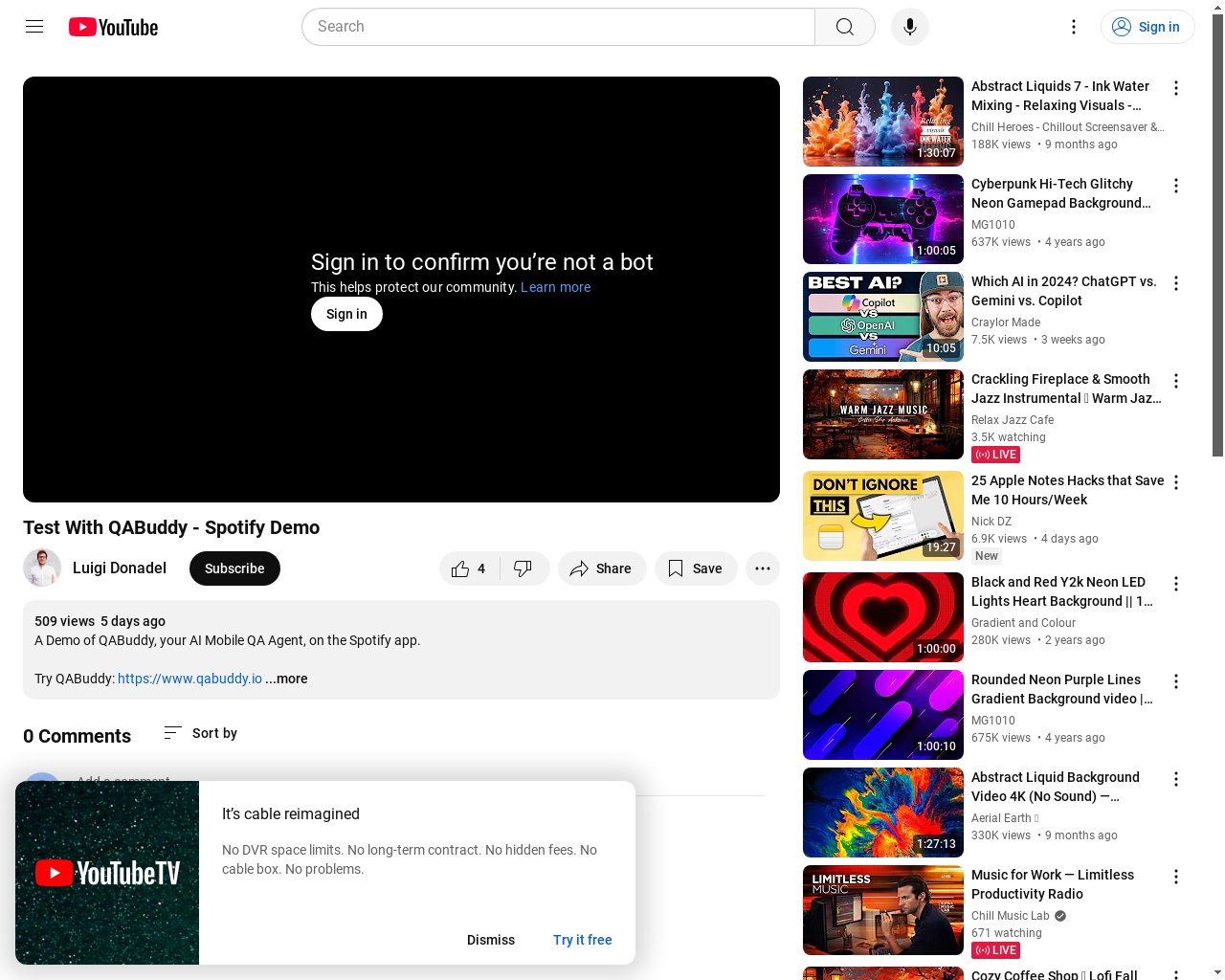Screen dimensions: 1225x980
Task: Click the 509 views 5 days ago text
Action: point(100,621)
